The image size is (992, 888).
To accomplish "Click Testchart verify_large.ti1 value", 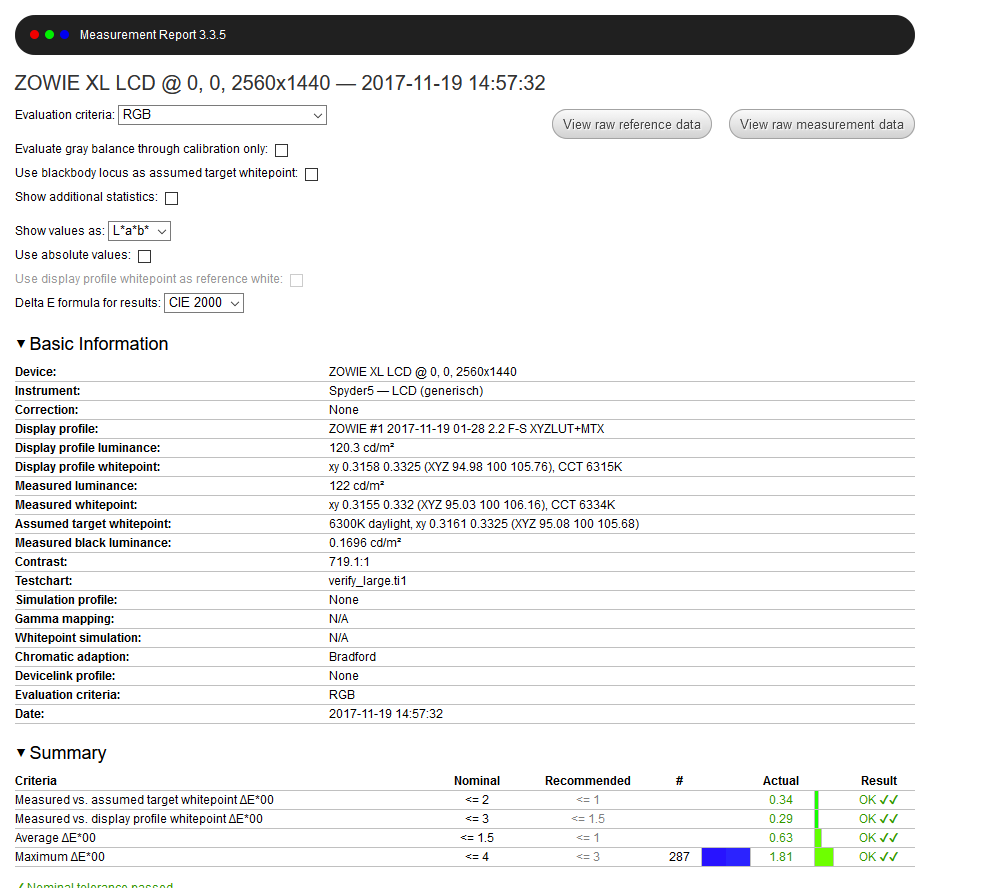I will point(368,581).
